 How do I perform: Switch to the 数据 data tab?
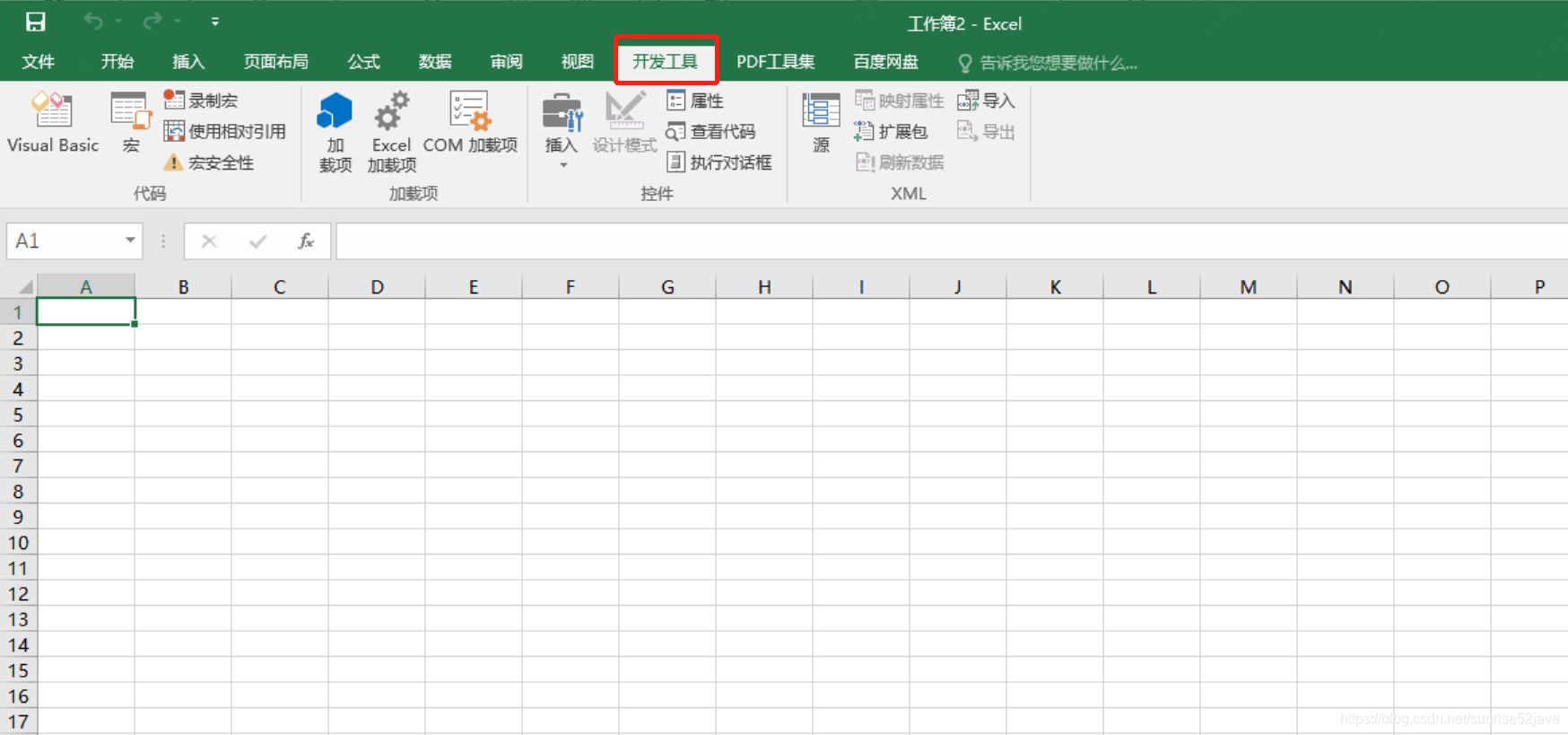(x=435, y=62)
